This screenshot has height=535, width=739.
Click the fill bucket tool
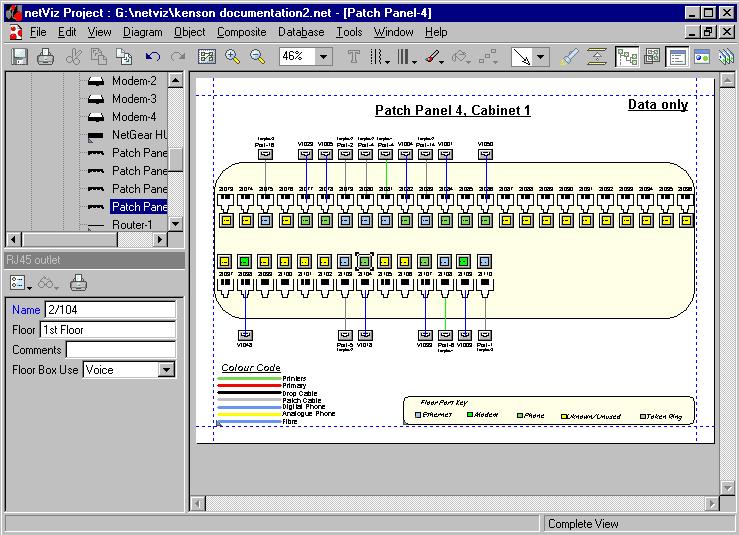[460, 57]
